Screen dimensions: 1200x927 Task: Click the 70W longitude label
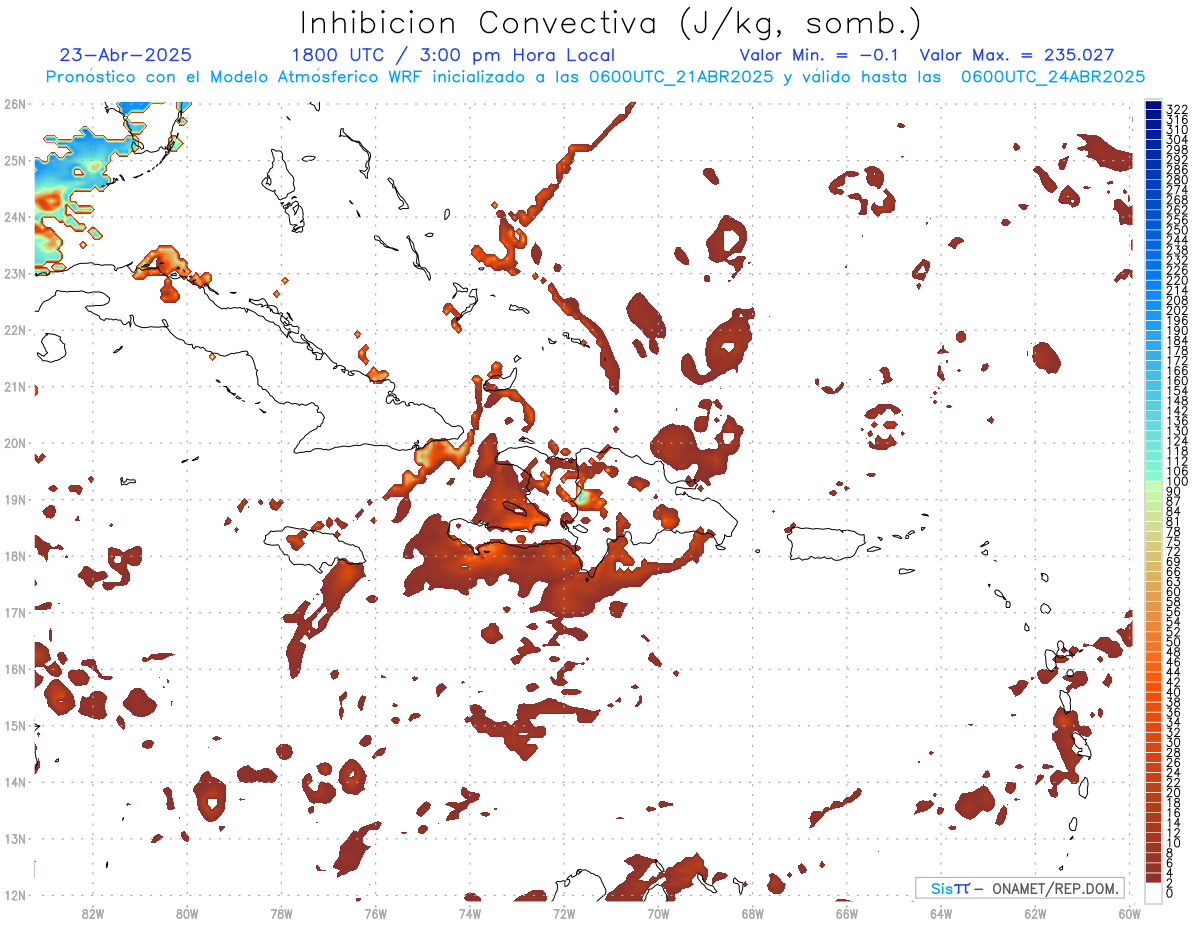coord(658,913)
